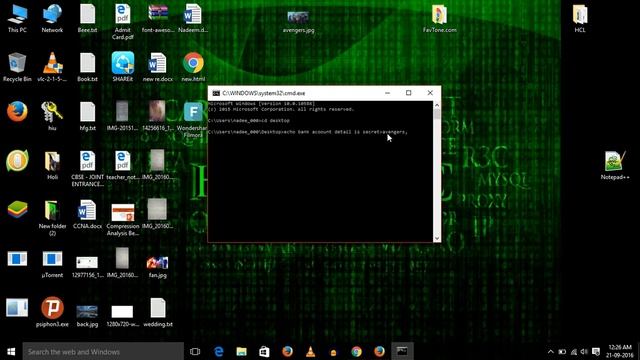Select the 14256616_1 image file
Viewport: 640px width, 360px height.
pyautogui.click(x=157, y=116)
